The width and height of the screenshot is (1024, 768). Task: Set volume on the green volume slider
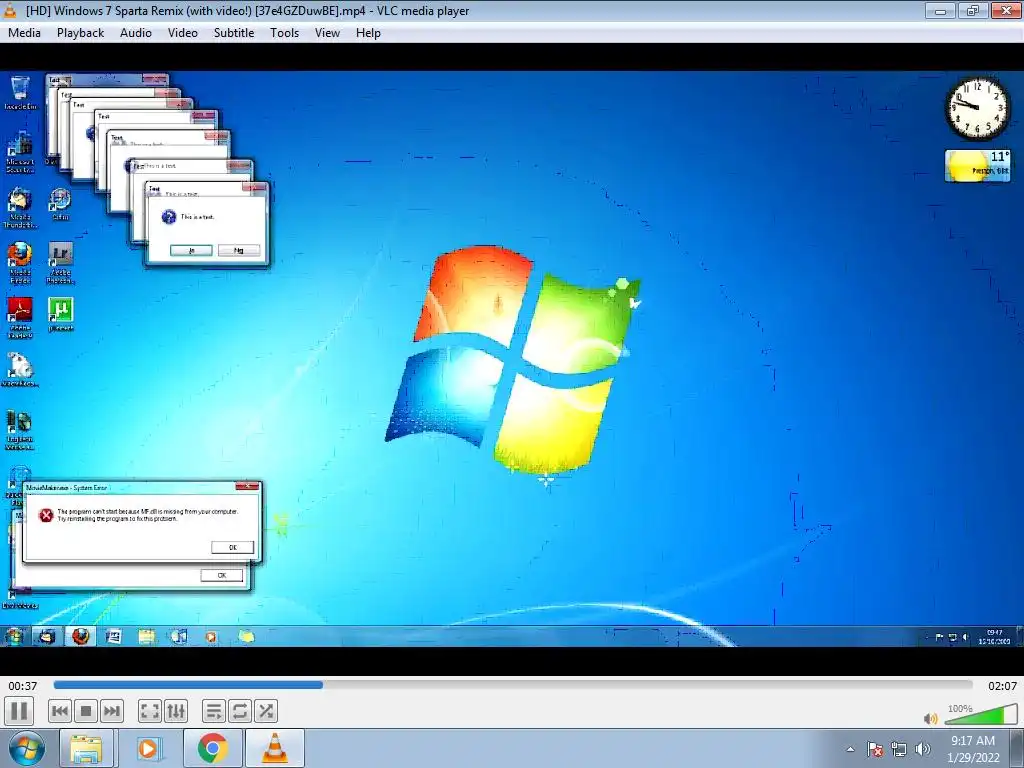click(x=981, y=714)
